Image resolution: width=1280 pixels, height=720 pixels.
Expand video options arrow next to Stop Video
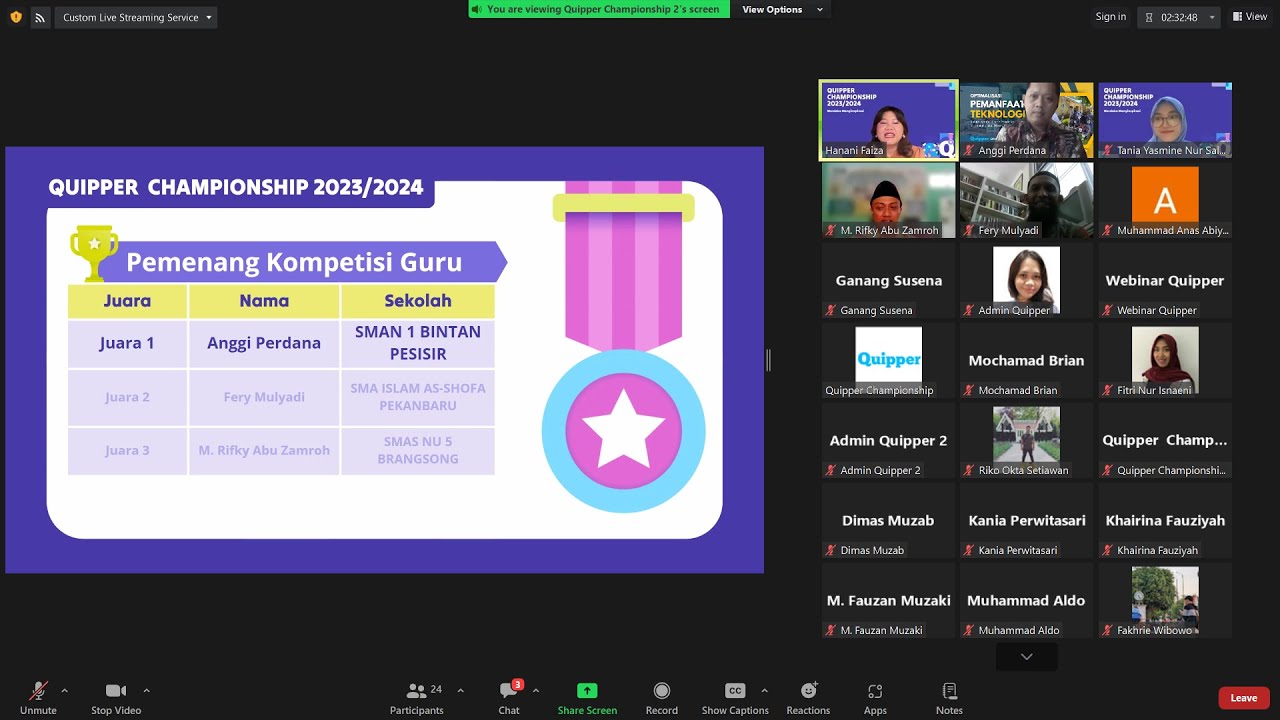pos(146,690)
